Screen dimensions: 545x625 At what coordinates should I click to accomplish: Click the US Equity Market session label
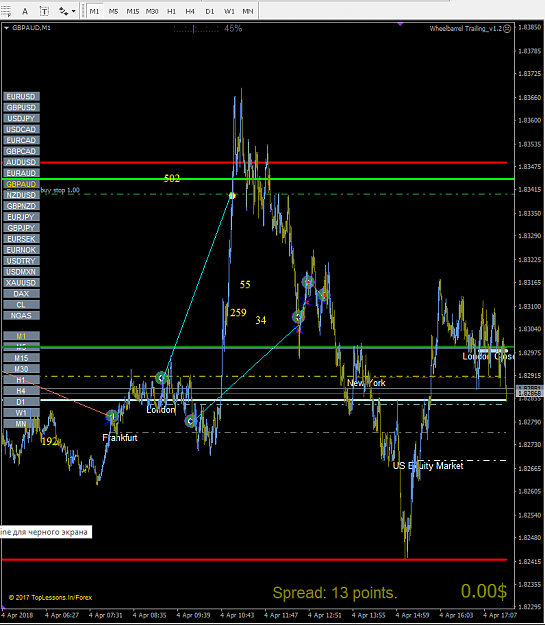[x=428, y=466]
